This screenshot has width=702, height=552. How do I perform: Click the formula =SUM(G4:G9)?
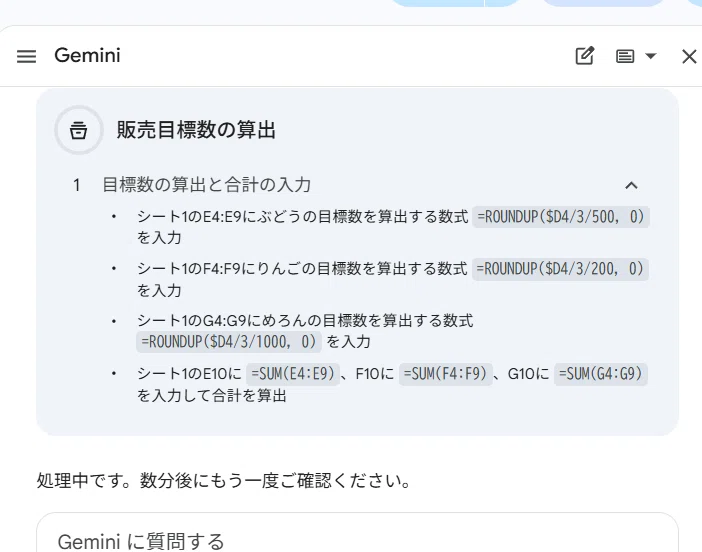coord(601,374)
